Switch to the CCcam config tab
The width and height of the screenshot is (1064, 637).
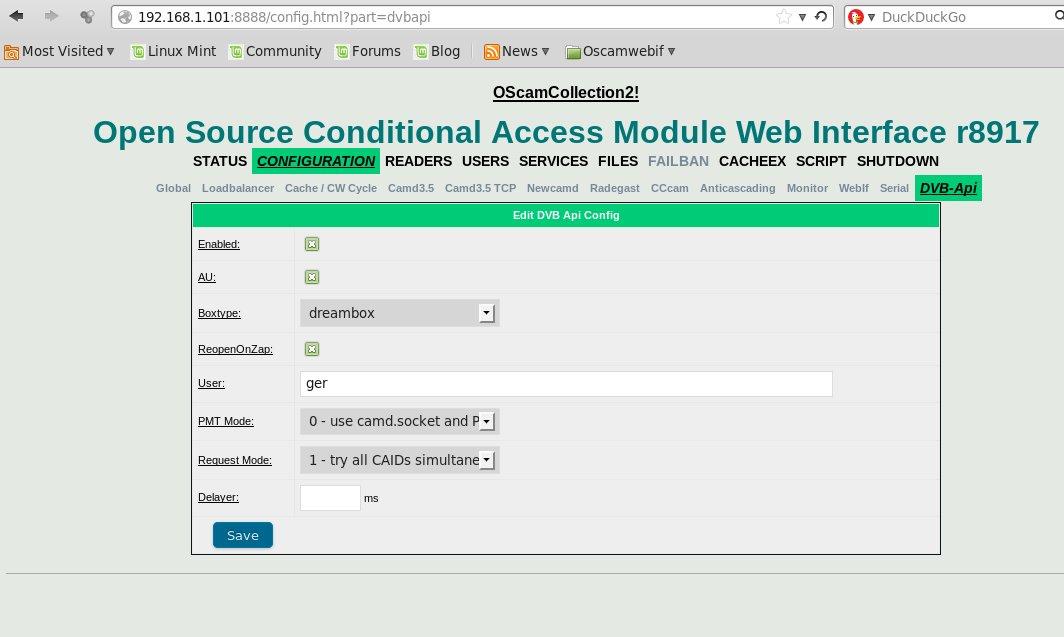coord(669,189)
